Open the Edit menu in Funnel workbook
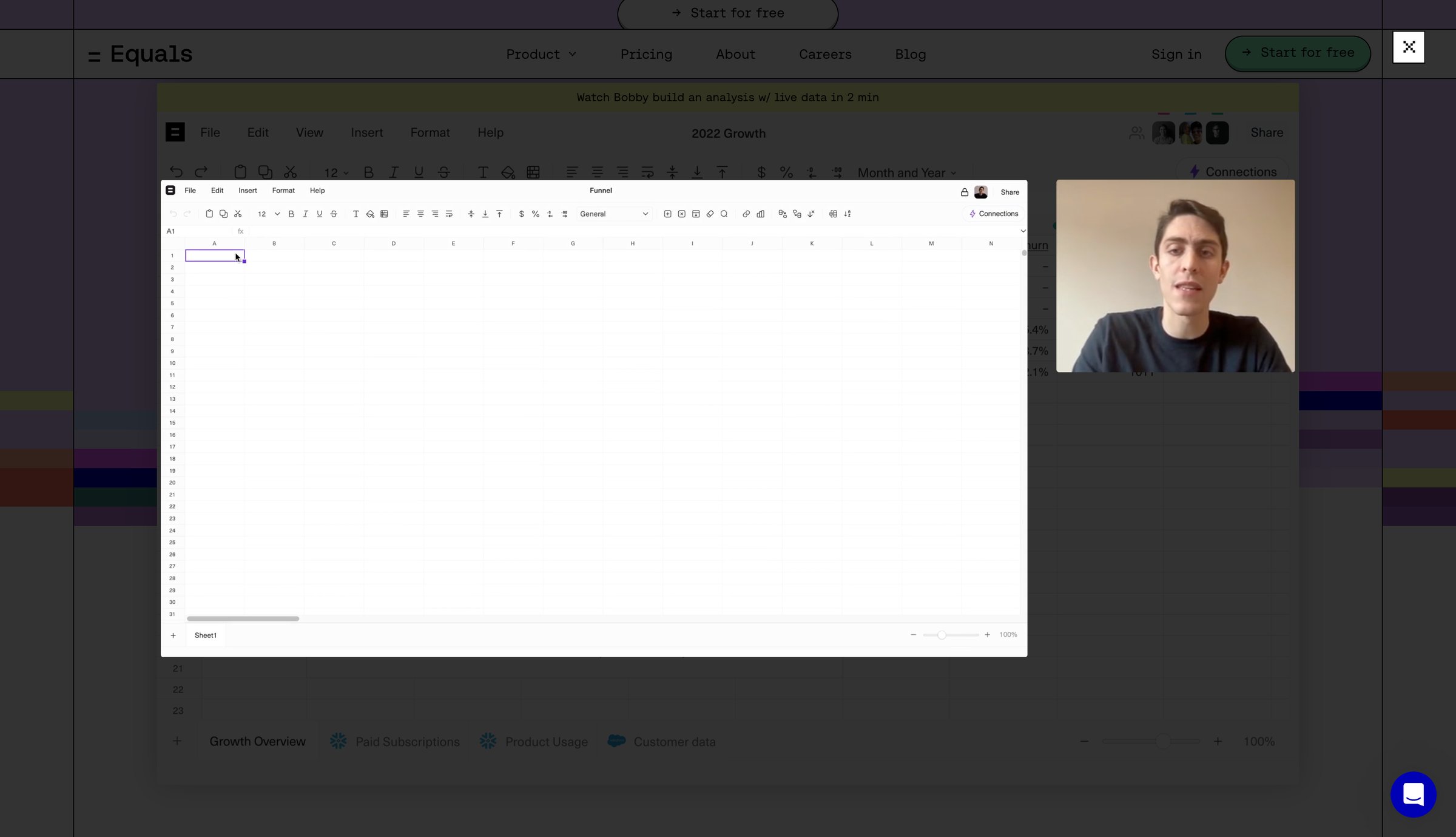This screenshot has height=837, width=1456. tap(217, 191)
